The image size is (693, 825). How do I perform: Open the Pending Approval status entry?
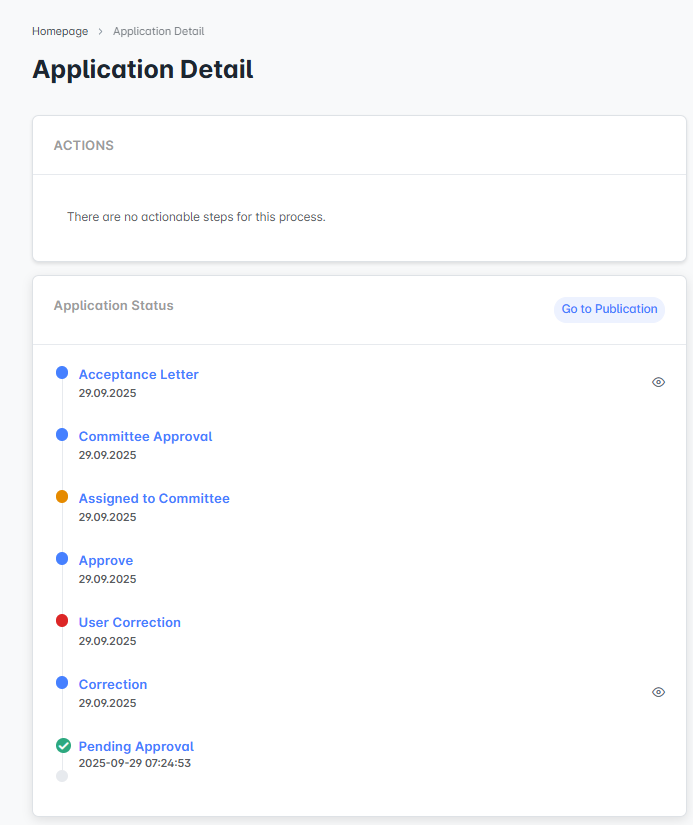pyautogui.click(x=136, y=746)
